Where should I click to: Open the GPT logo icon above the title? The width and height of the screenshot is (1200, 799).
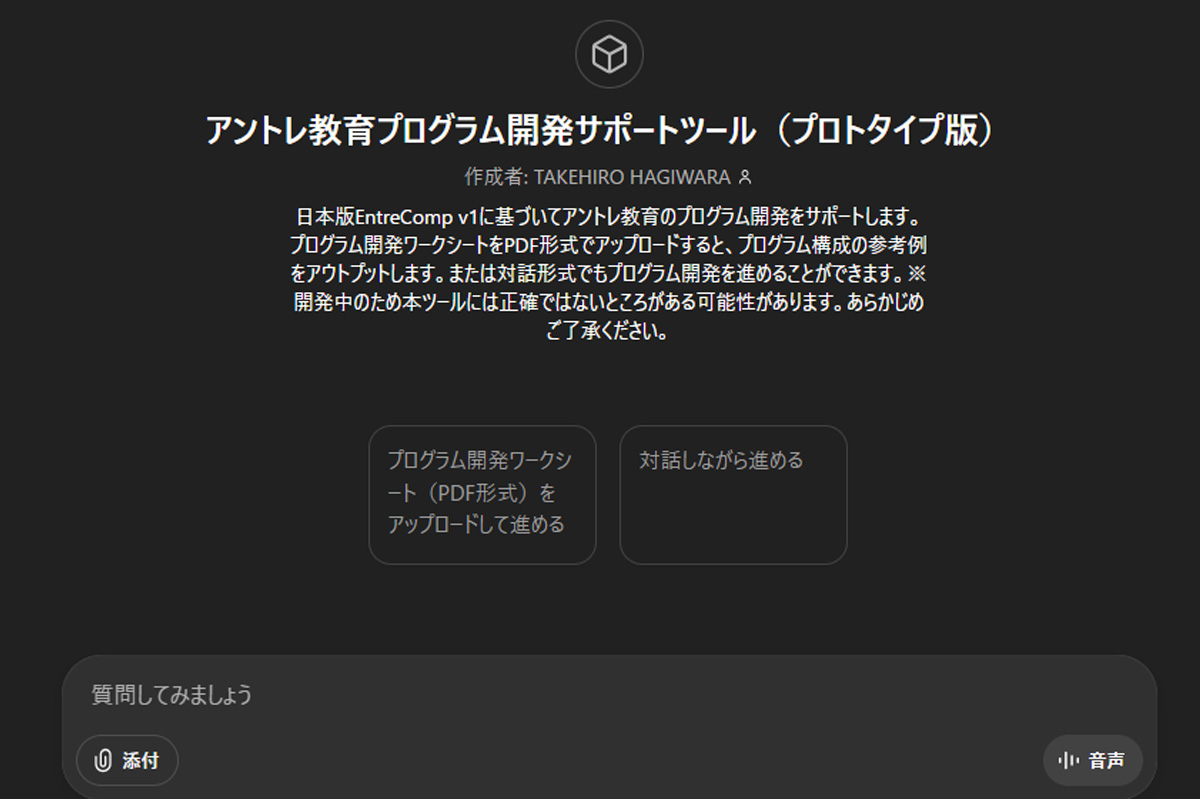click(608, 55)
